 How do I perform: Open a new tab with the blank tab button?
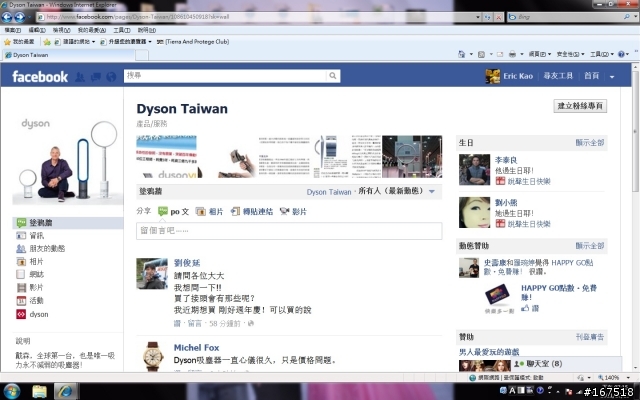coord(142,55)
